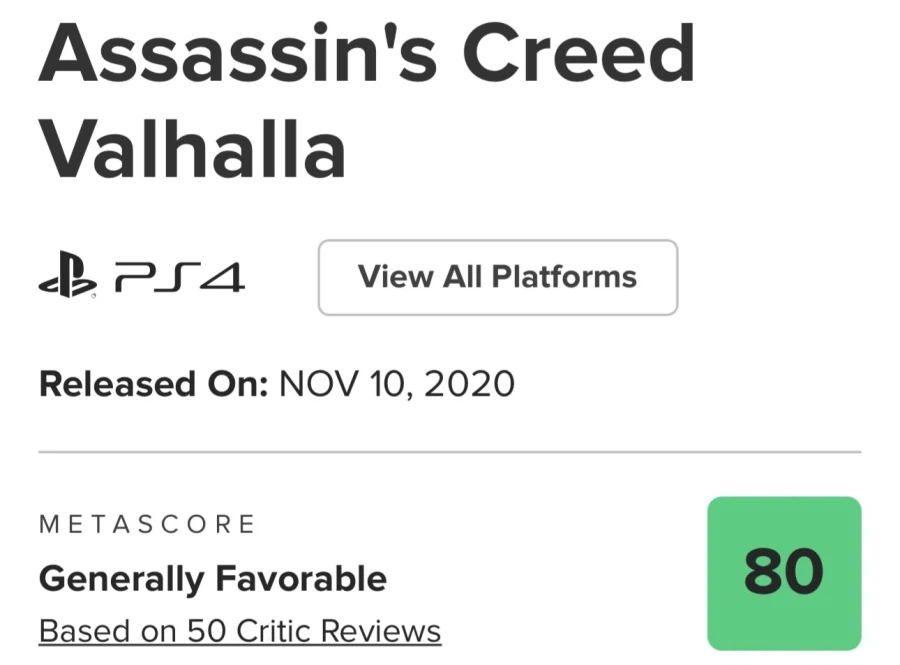900x665 pixels.
Task: Click the METASCORE heading label
Action: click(147, 523)
